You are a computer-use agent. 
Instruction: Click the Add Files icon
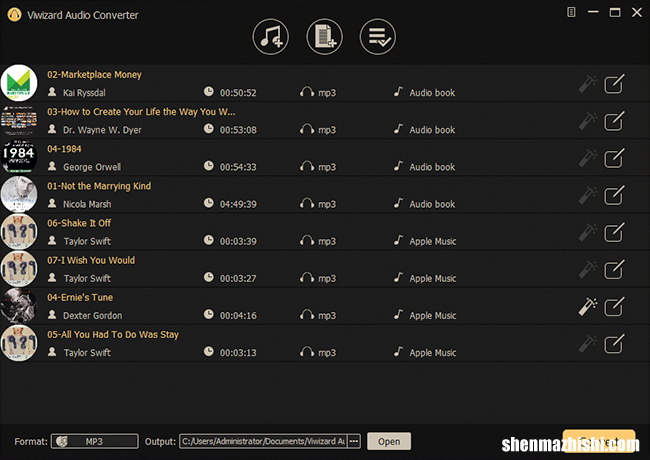(324, 37)
